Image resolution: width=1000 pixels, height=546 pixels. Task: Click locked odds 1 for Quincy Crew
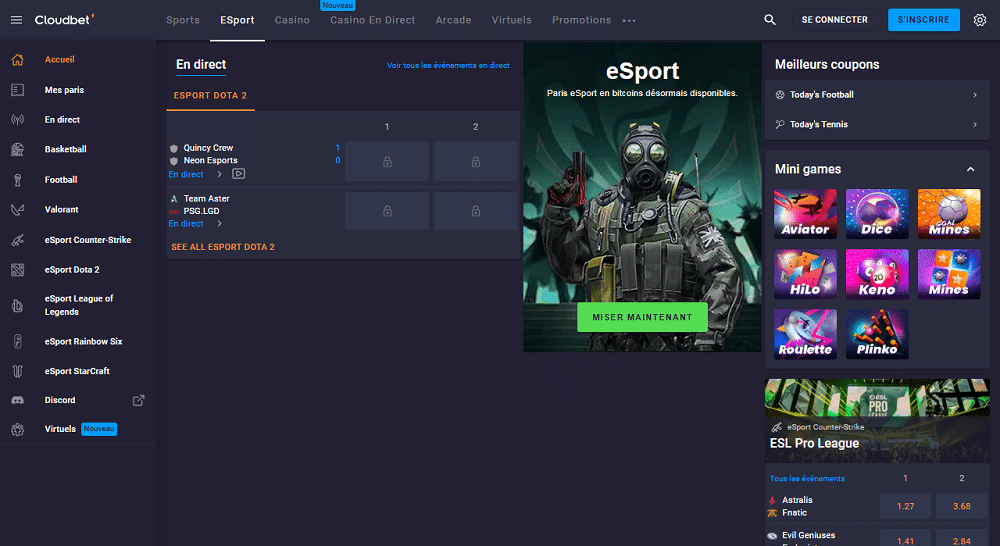(x=387, y=161)
